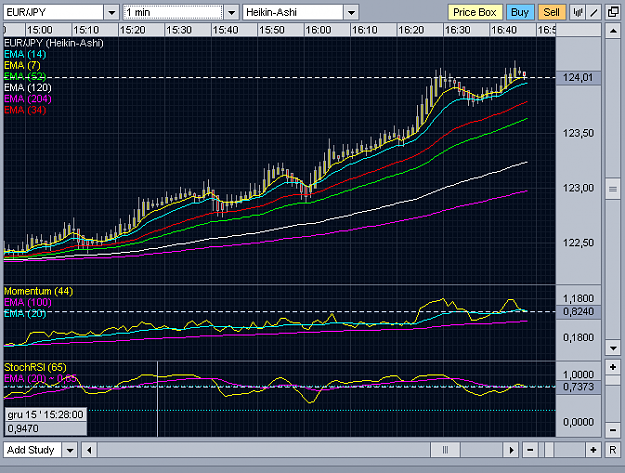Click the Momentum (44) study label
The width and height of the screenshot is (625, 473).
point(39,291)
